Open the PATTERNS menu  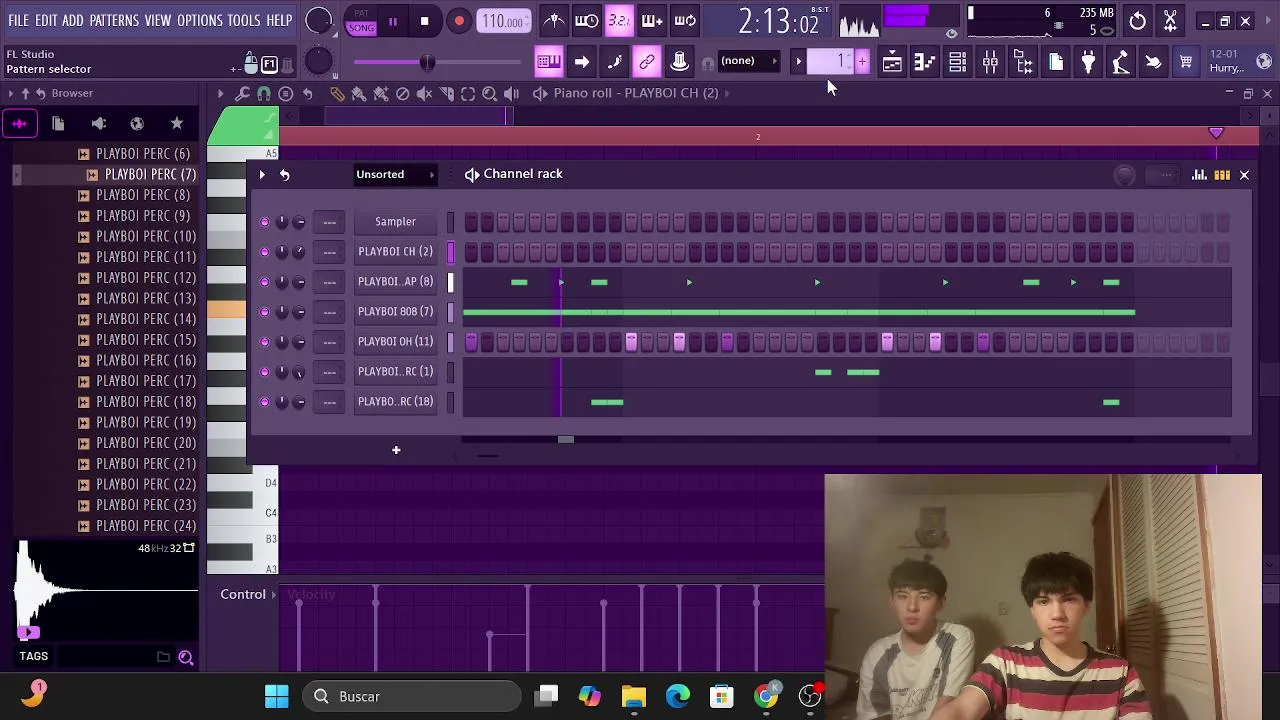click(114, 20)
